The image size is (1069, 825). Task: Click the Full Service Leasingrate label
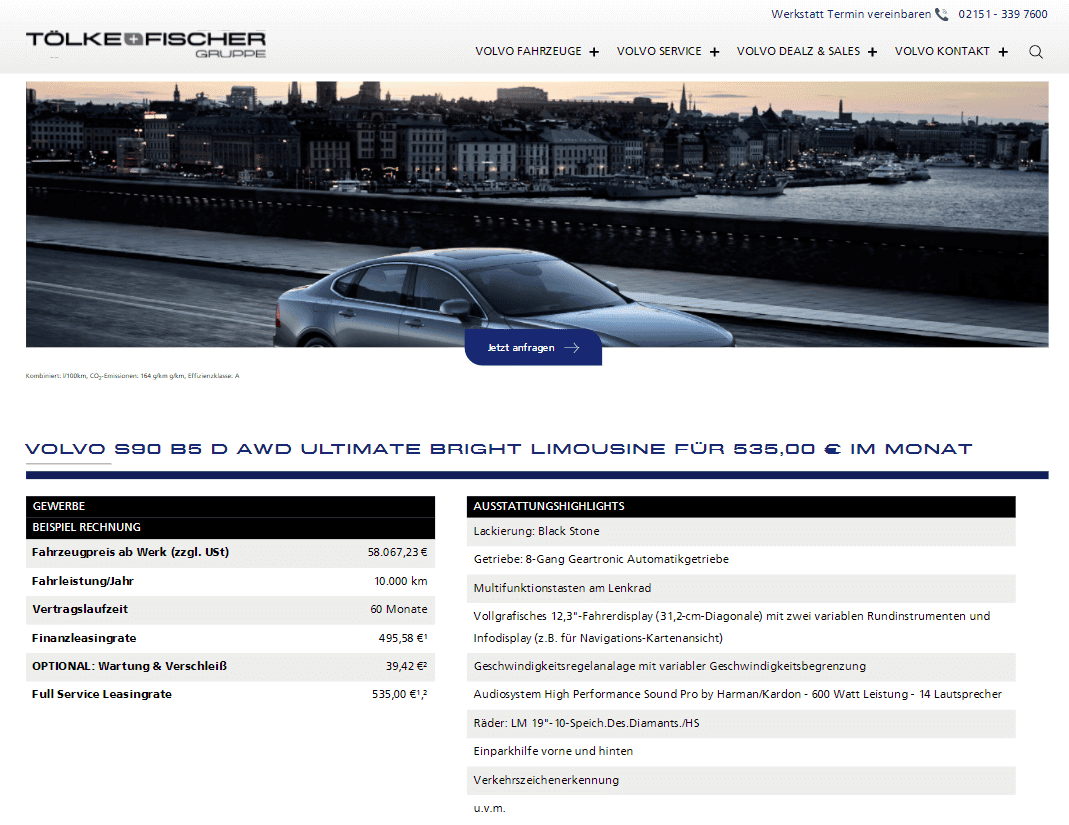click(x=102, y=694)
